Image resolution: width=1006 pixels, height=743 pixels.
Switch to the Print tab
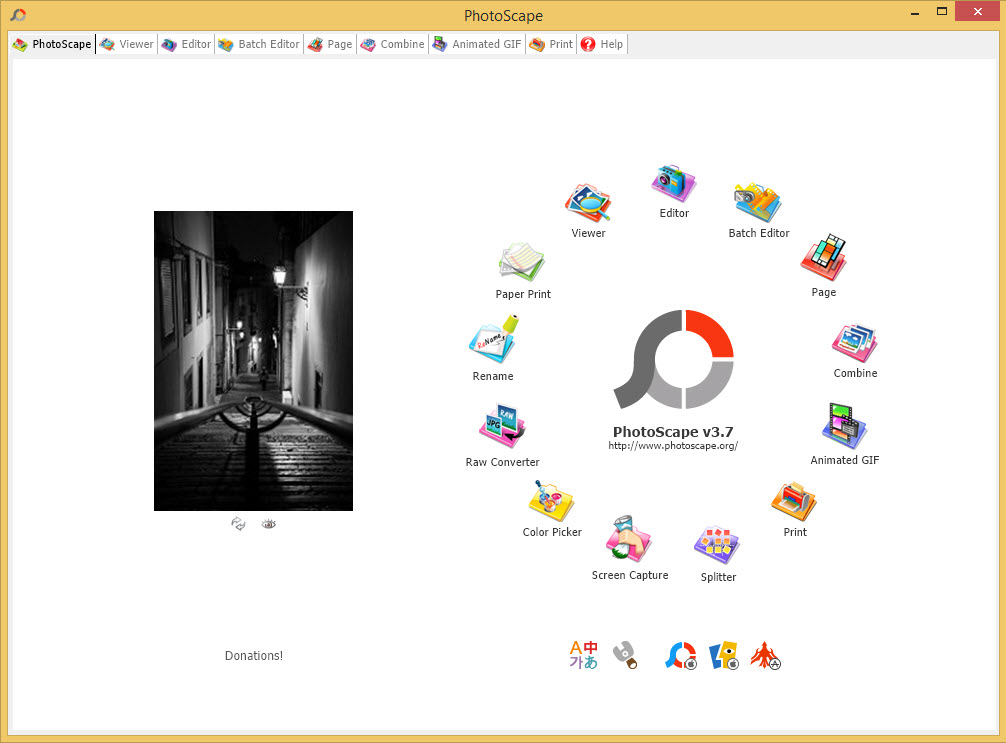(x=551, y=44)
